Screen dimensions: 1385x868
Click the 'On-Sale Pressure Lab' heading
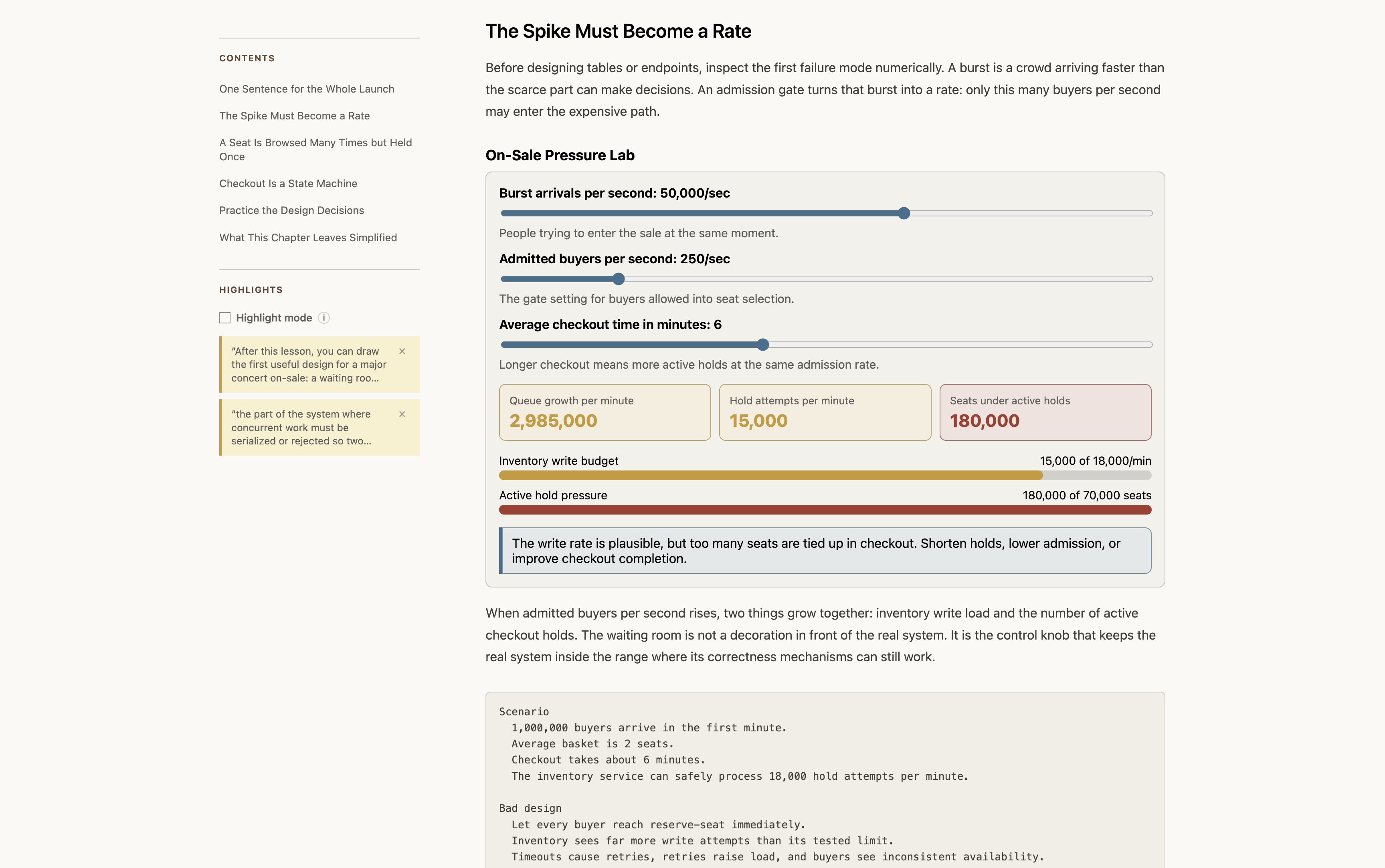pyautogui.click(x=560, y=155)
